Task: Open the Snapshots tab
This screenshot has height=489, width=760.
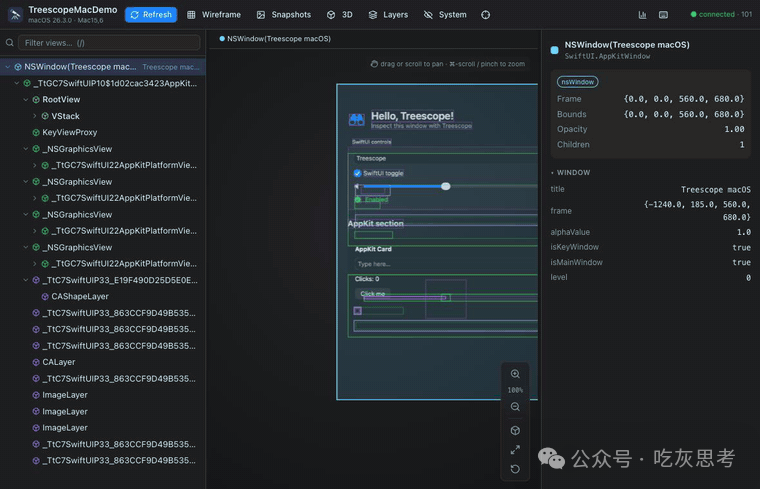Action: 284,15
